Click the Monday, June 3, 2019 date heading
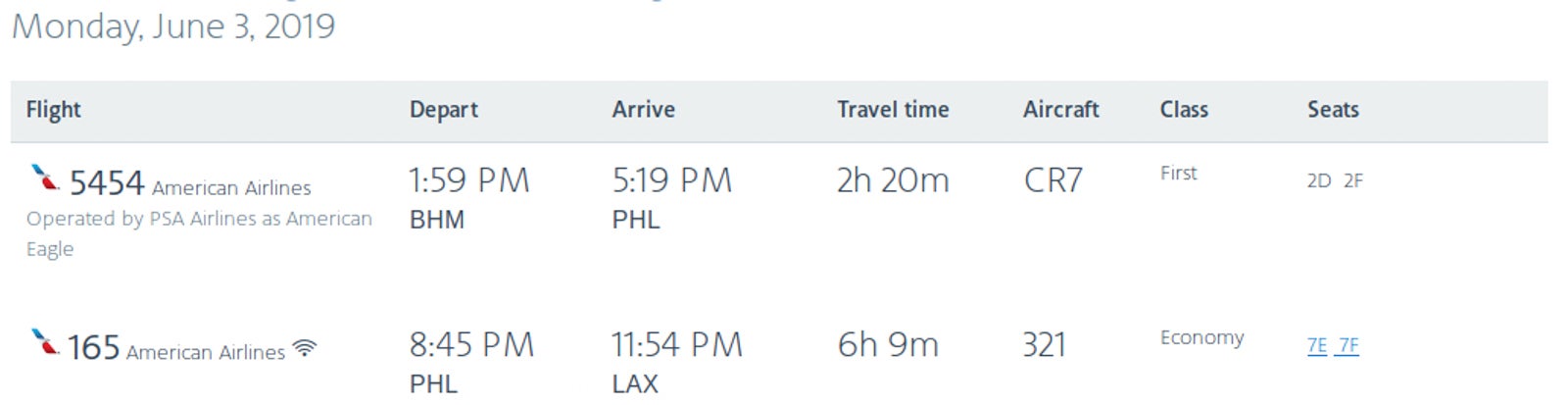Viewport: 1568px width, 405px height. [173, 26]
